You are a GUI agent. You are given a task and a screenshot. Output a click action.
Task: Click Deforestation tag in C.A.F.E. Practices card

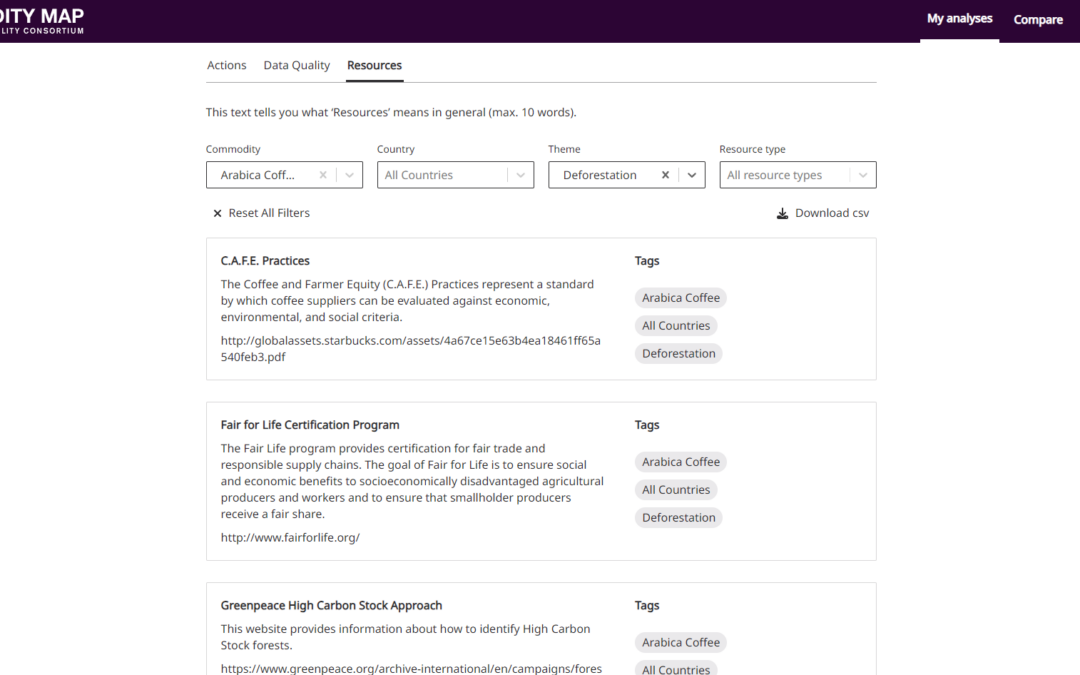click(678, 353)
